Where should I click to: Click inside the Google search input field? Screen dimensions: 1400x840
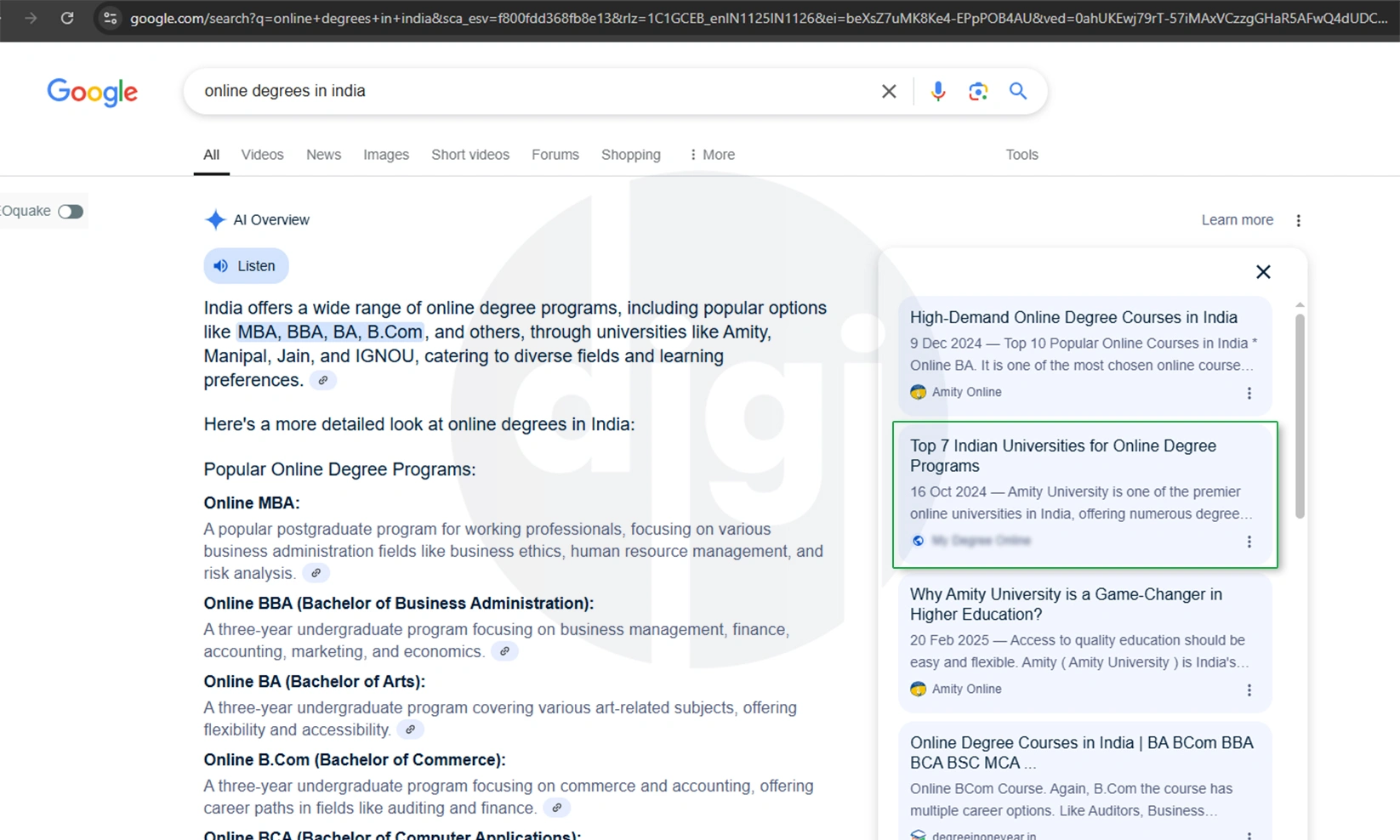point(527,91)
